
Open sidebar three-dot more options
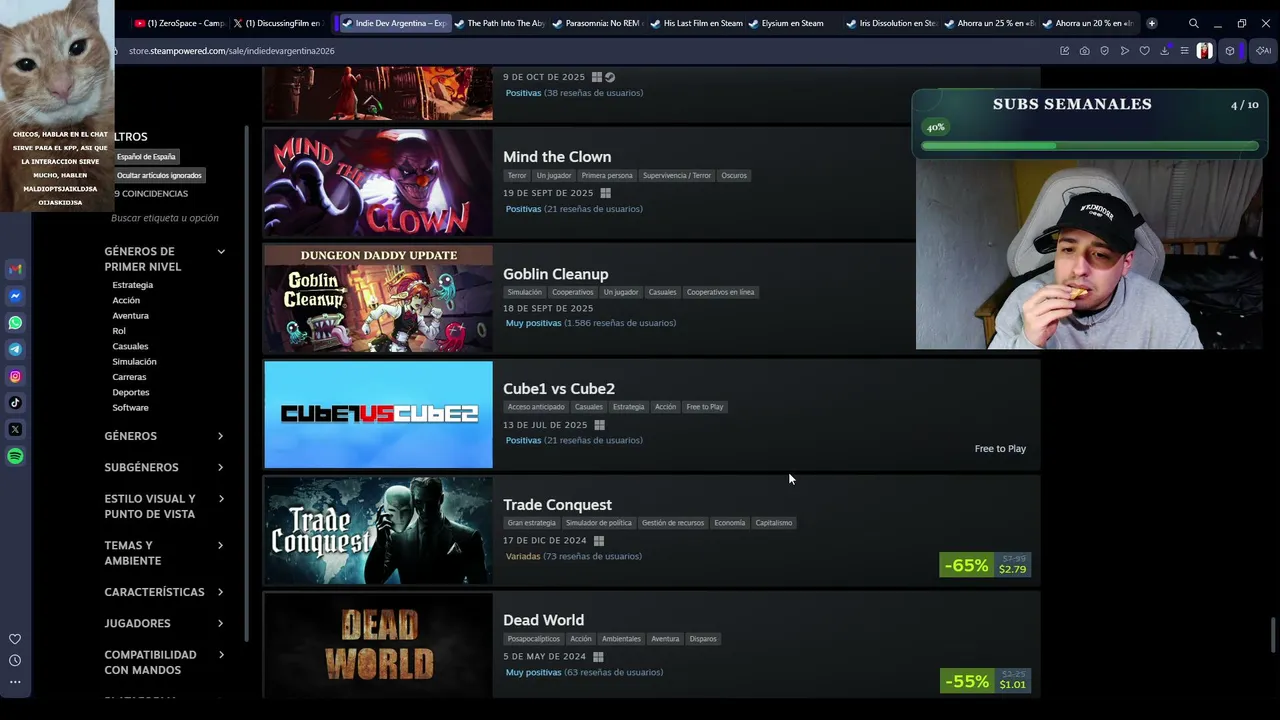[x=15, y=682]
